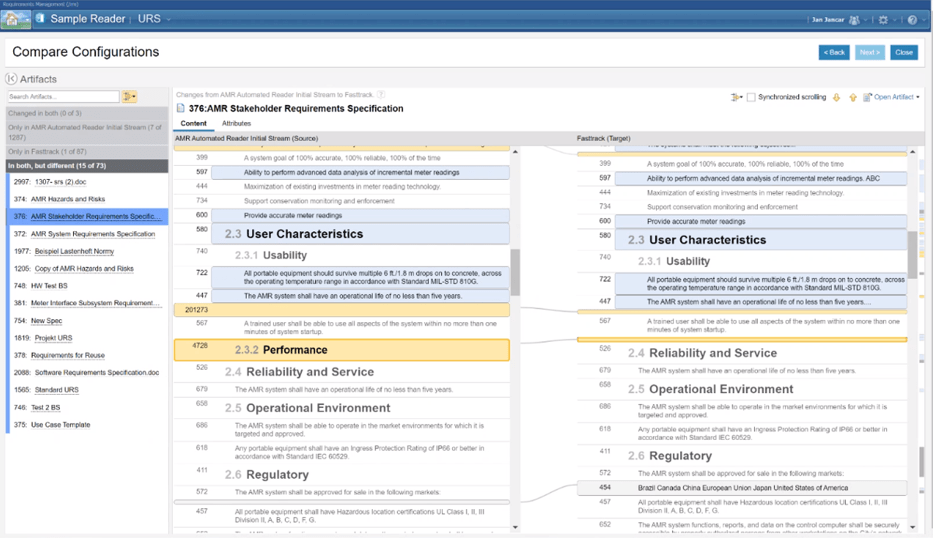Click the info help icon beside Fasttrack text
Image resolution: width=933 pixels, height=538 pixels.
click(381, 94)
